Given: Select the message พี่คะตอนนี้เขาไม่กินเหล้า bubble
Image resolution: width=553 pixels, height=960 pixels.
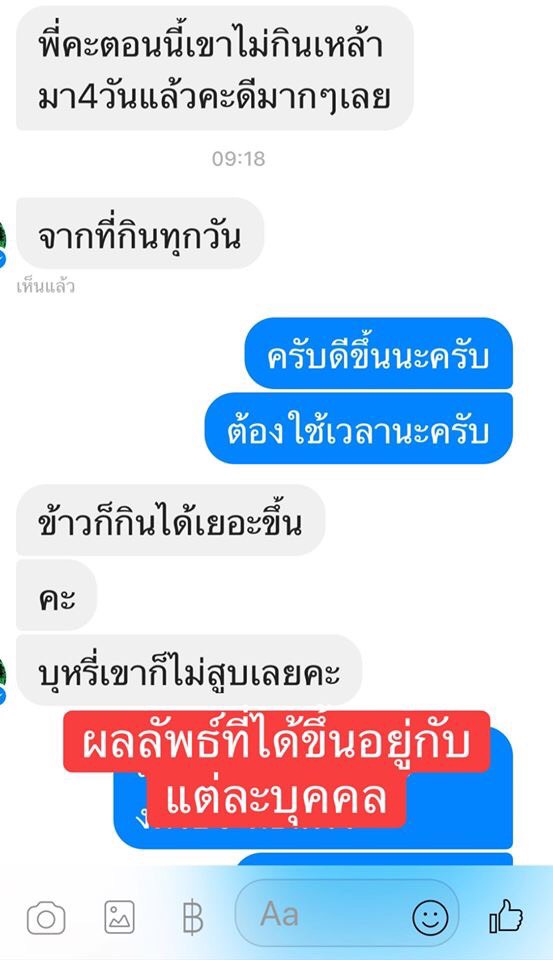Looking at the screenshot, I should pos(214,67).
